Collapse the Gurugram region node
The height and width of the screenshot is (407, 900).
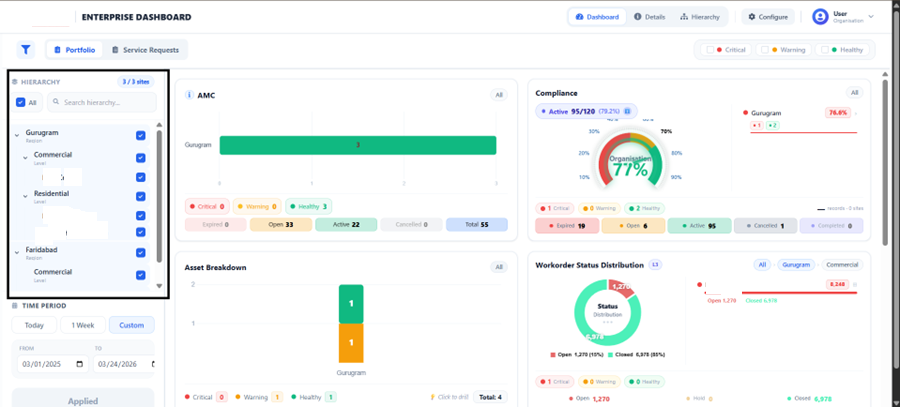[x=17, y=135]
